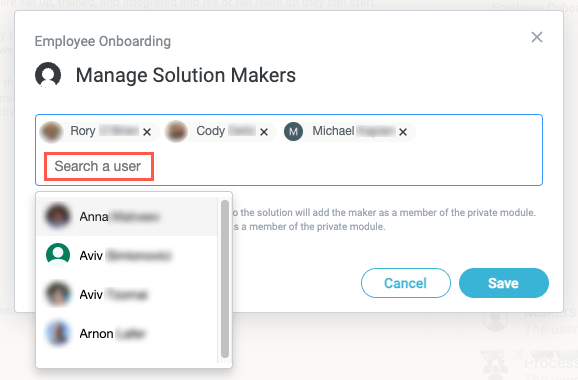Choose the second Aviv with photo avatar
Viewport: 578px width, 380px height.
[x=127, y=294]
